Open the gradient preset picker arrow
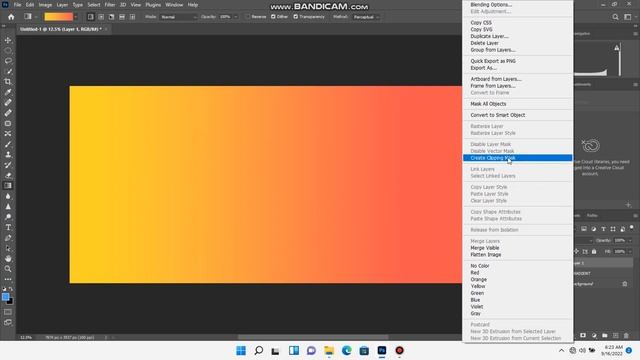Viewport: 640px width, 360px height. point(76,17)
